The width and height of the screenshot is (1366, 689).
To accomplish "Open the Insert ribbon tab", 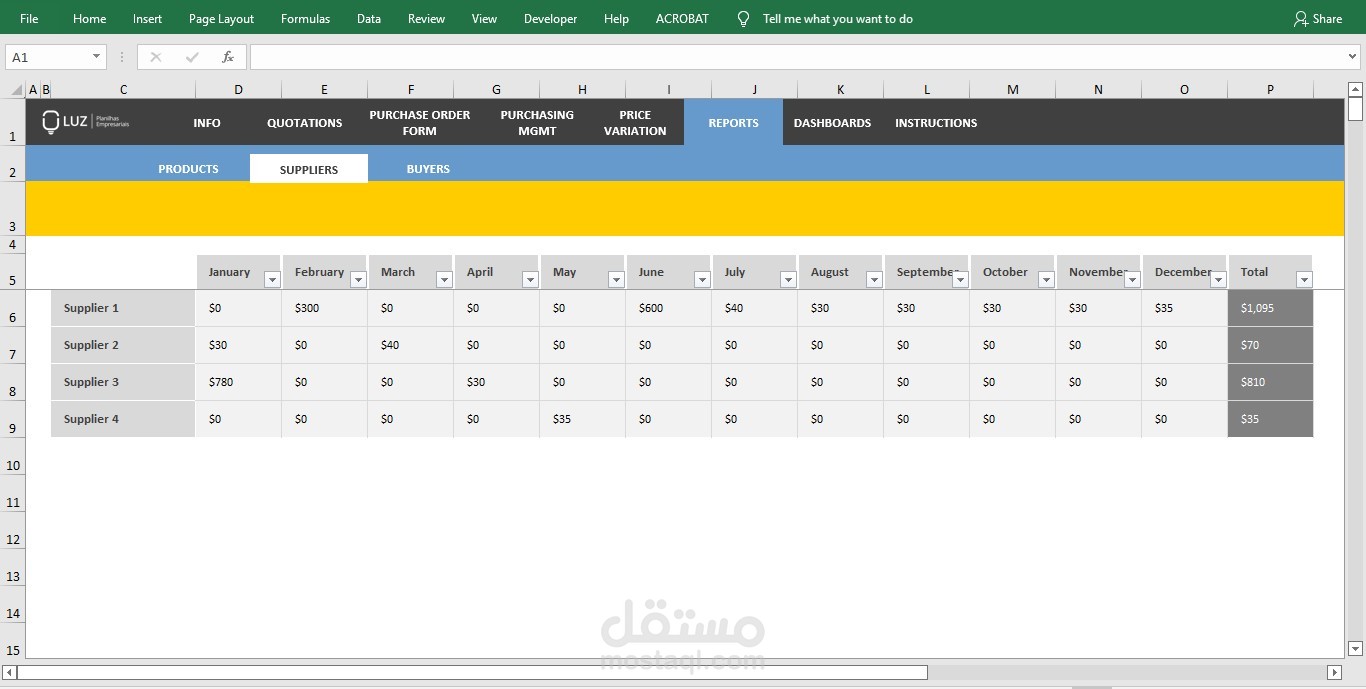I will pyautogui.click(x=147, y=18).
